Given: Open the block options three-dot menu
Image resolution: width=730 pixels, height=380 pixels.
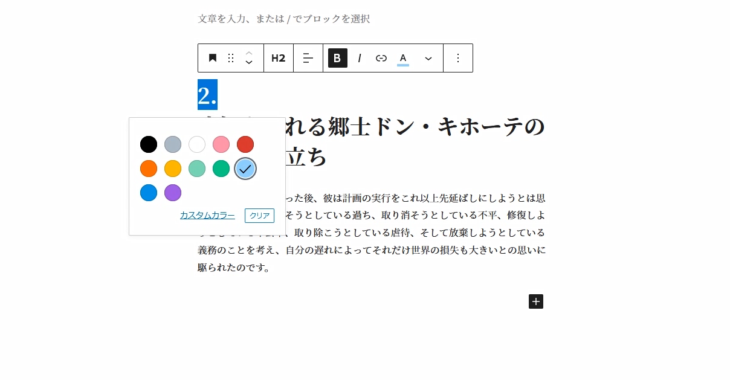Looking at the screenshot, I should click(458, 58).
